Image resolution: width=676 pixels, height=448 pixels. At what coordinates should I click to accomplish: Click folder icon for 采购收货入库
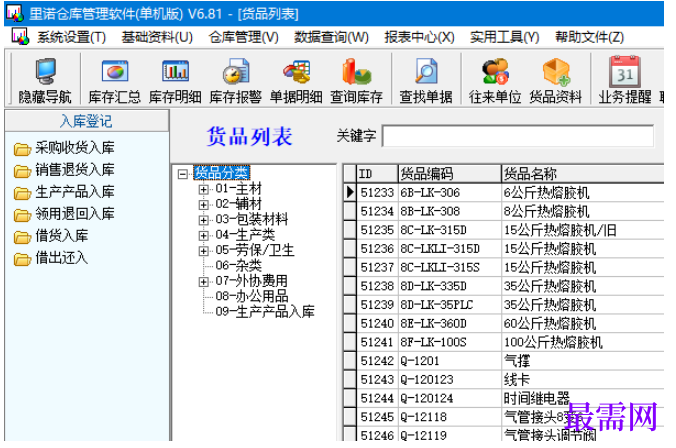[22, 149]
